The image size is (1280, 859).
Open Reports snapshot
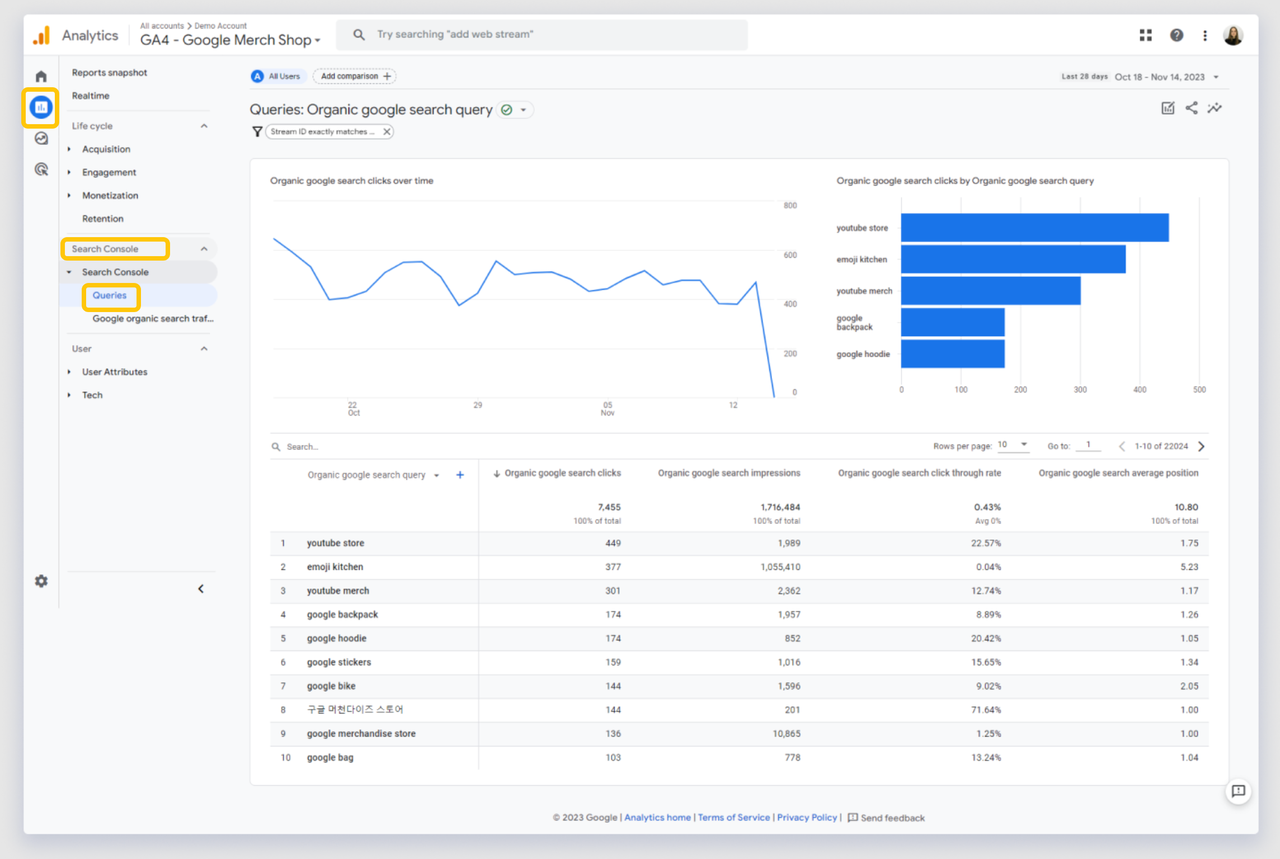pyautogui.click(x=109, y=73)
